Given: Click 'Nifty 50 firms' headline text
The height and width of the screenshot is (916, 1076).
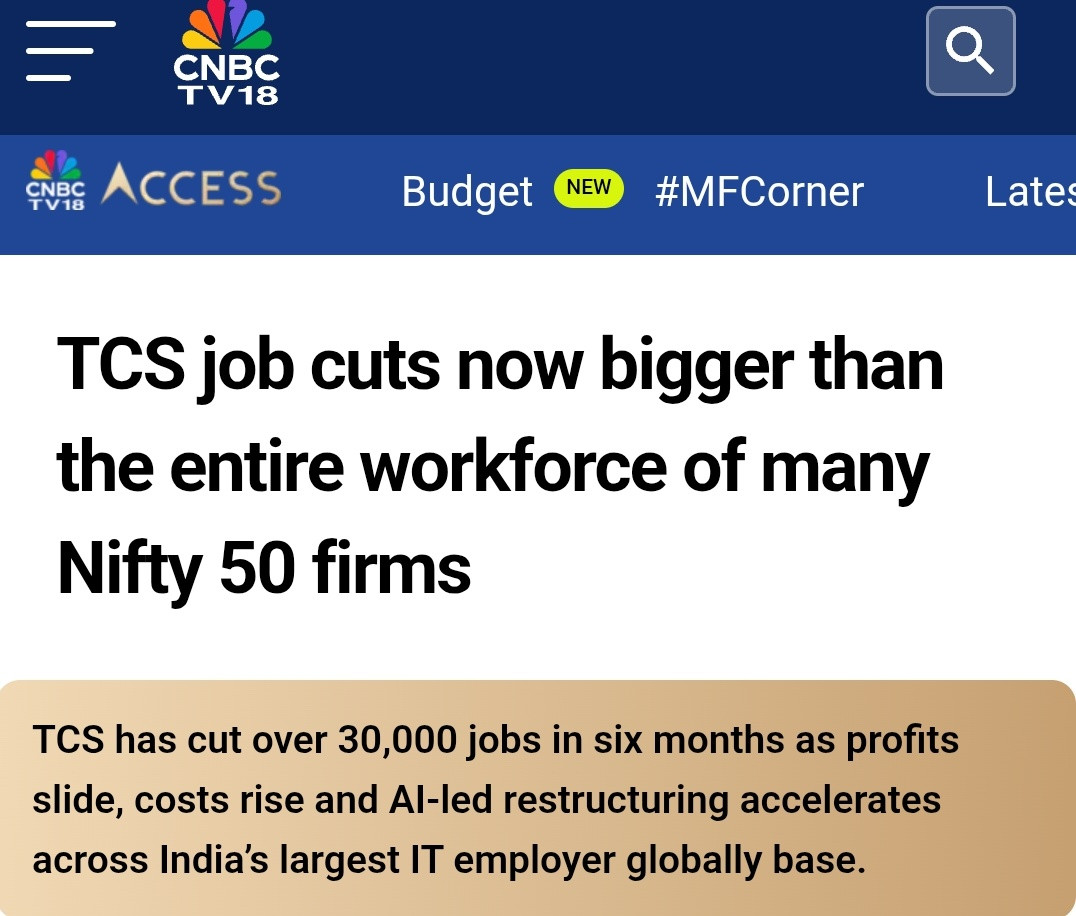Looking at the screenshot, I should 264,568.
